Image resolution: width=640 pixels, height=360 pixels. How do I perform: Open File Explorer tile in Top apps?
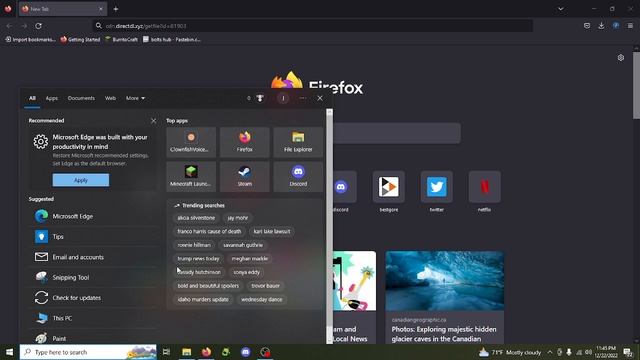pyautogui.click(x=298, y=142)
